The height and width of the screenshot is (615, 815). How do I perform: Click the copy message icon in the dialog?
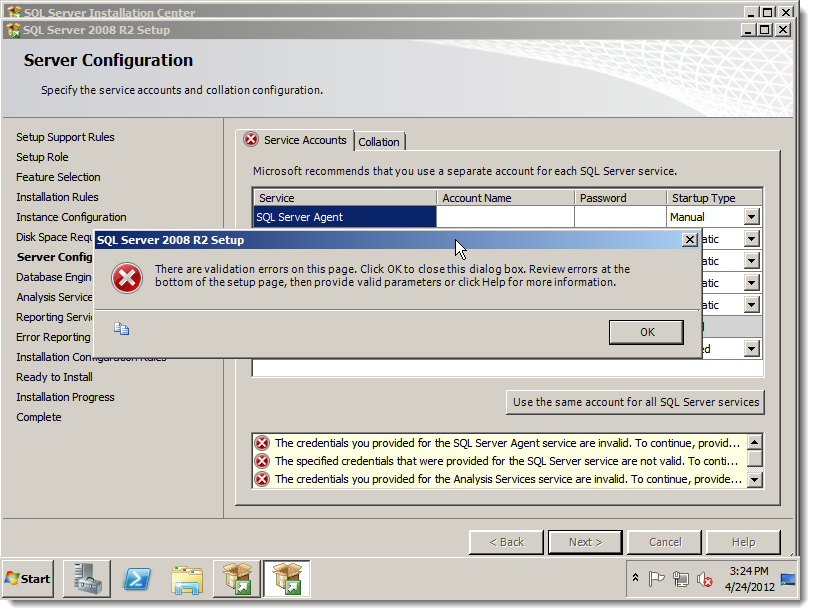pyautogui.click(x=122, y=329)
